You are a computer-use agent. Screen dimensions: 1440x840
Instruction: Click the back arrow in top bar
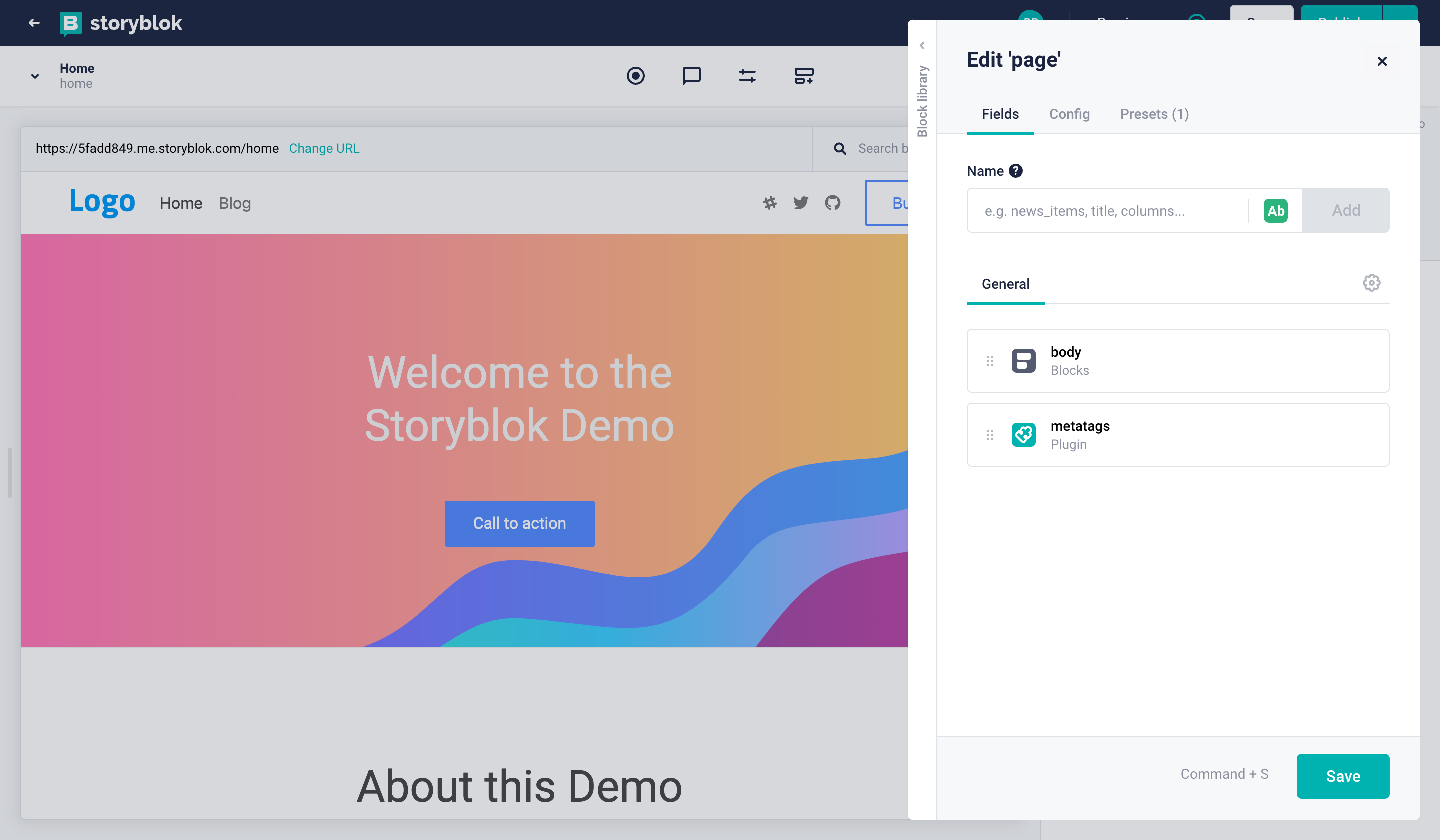click(x=34, y=23)
